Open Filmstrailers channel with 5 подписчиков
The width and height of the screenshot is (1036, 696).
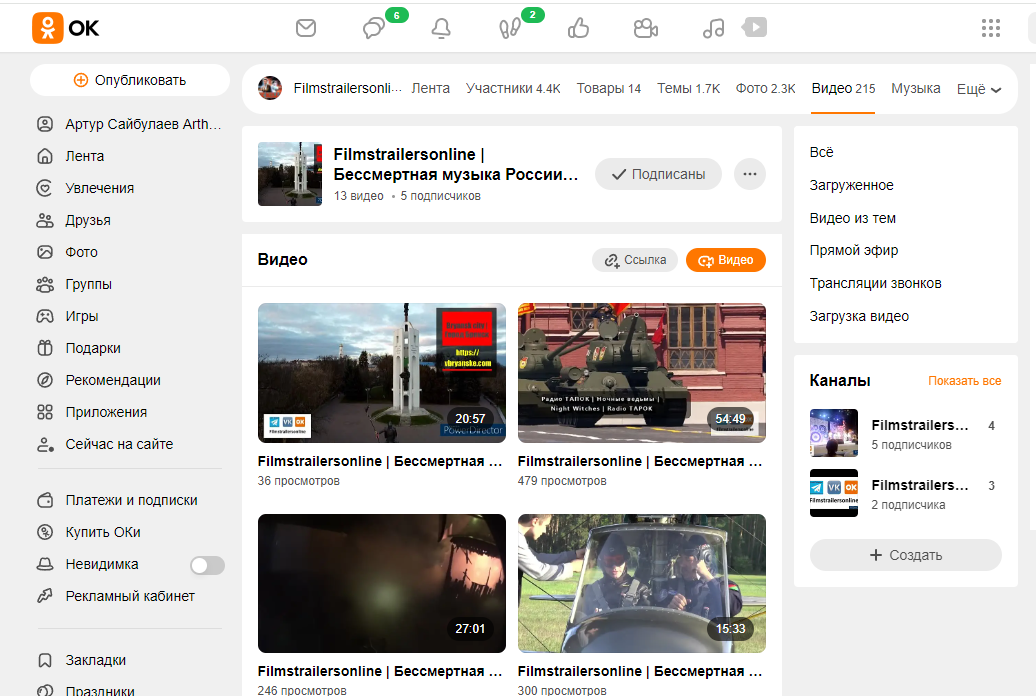(x=905, y=434)
